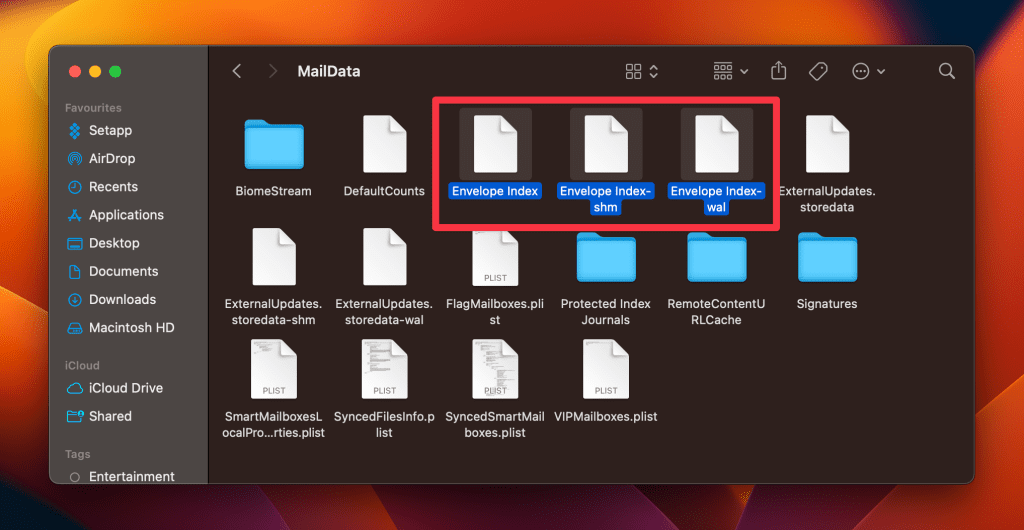This screenshot has width=1024, height=530.
Task: Select the RemoteContentURLCache folder icon
Action: 716,257
